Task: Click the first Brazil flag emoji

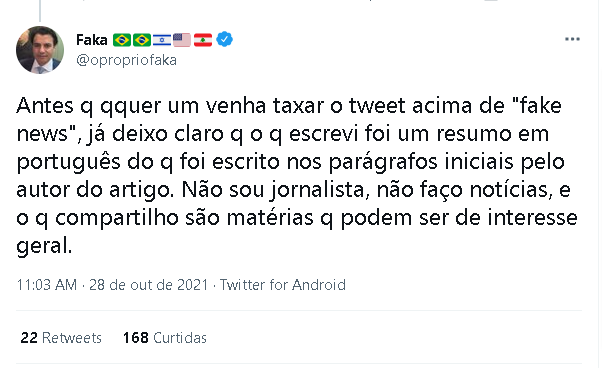Action: (x=122, y=40)
